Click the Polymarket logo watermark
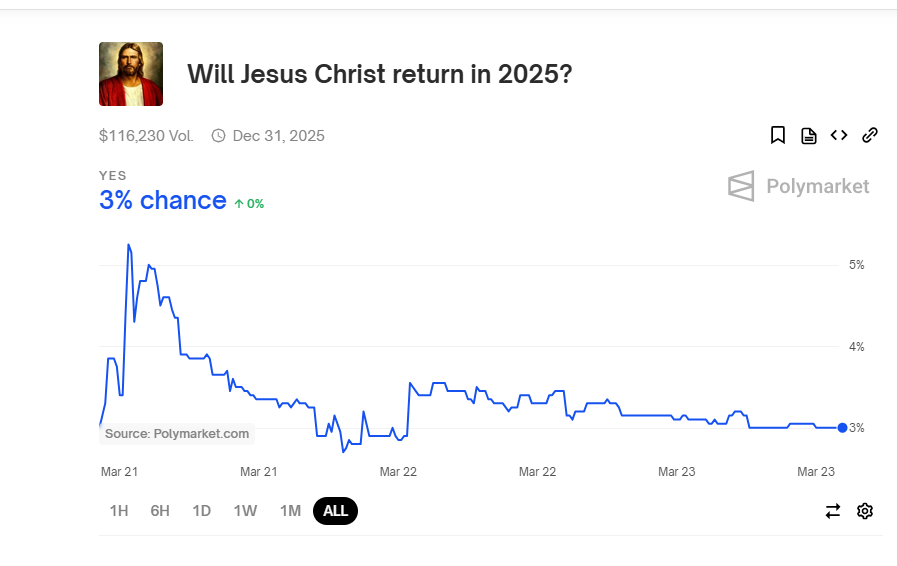The width and height of the screenshot is (897, 566). (x=798, y=186)
